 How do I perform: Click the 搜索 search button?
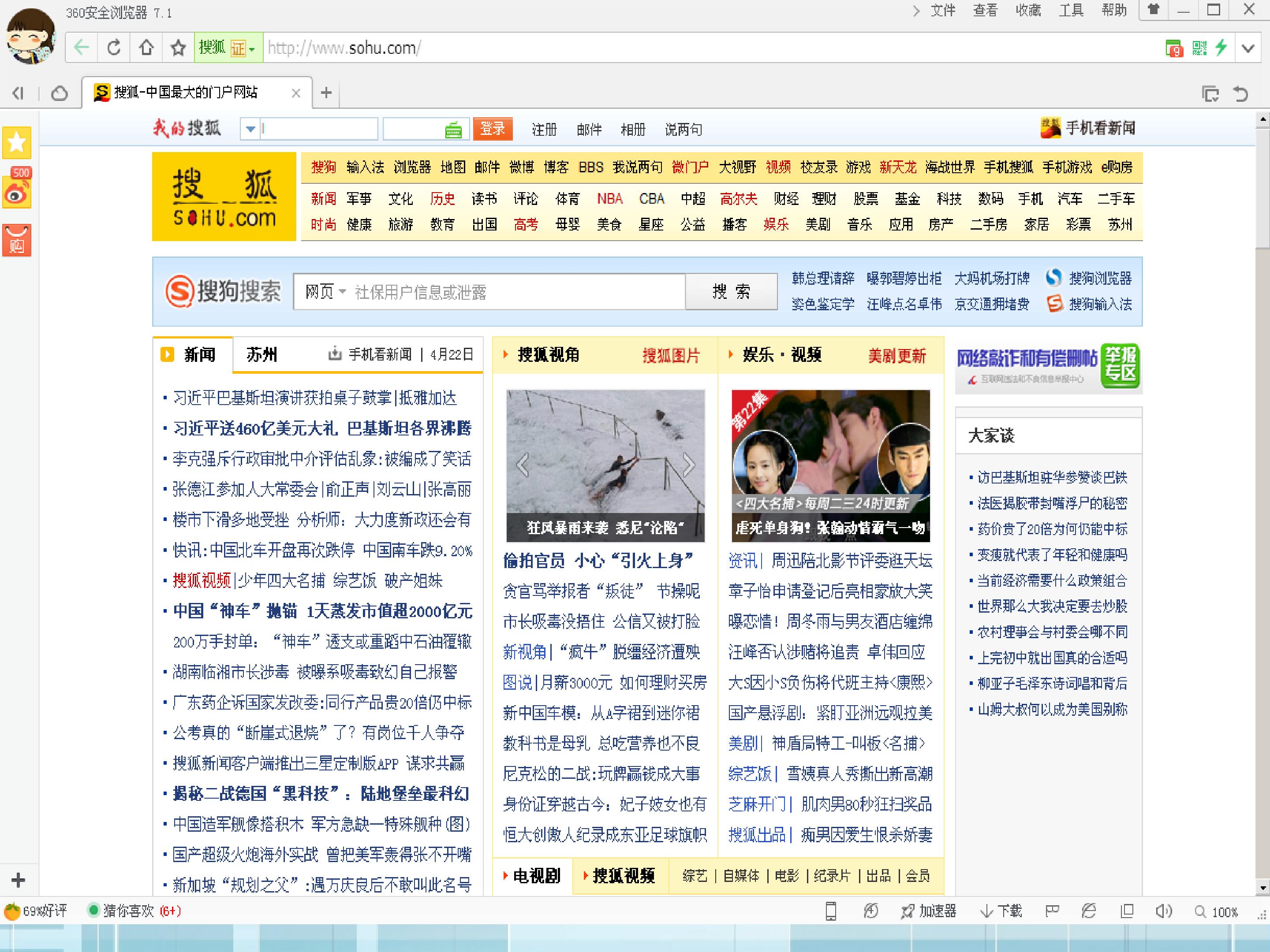click(x=731, y=291)
